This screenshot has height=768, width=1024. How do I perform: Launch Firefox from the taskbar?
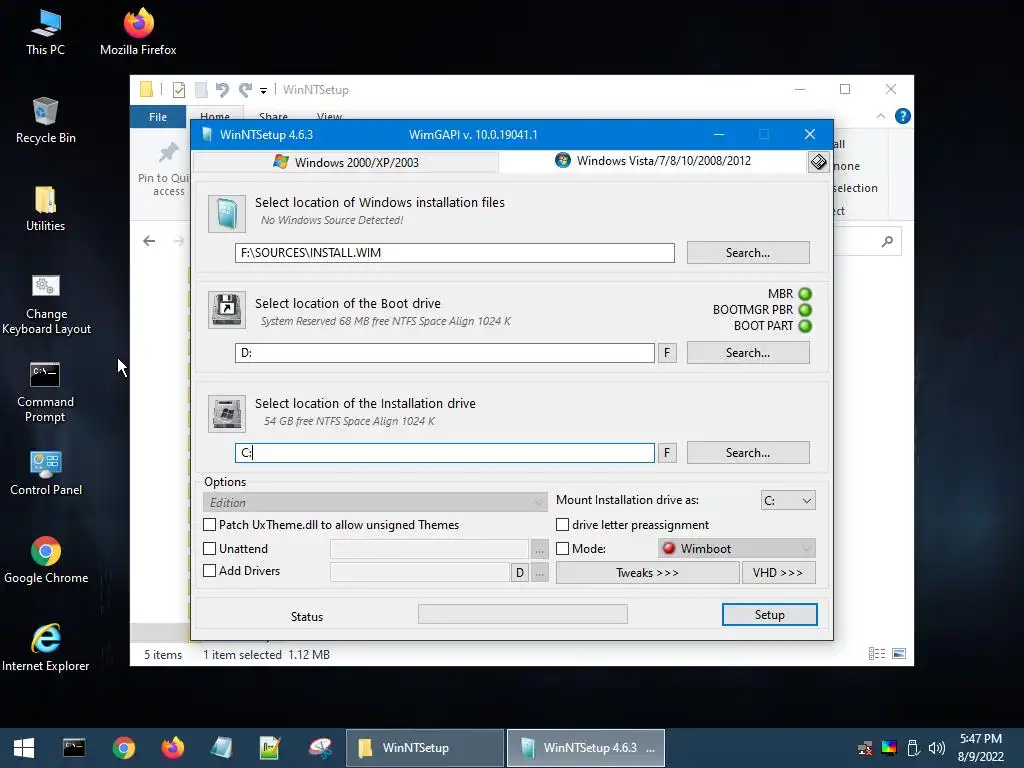click(172, 748)
